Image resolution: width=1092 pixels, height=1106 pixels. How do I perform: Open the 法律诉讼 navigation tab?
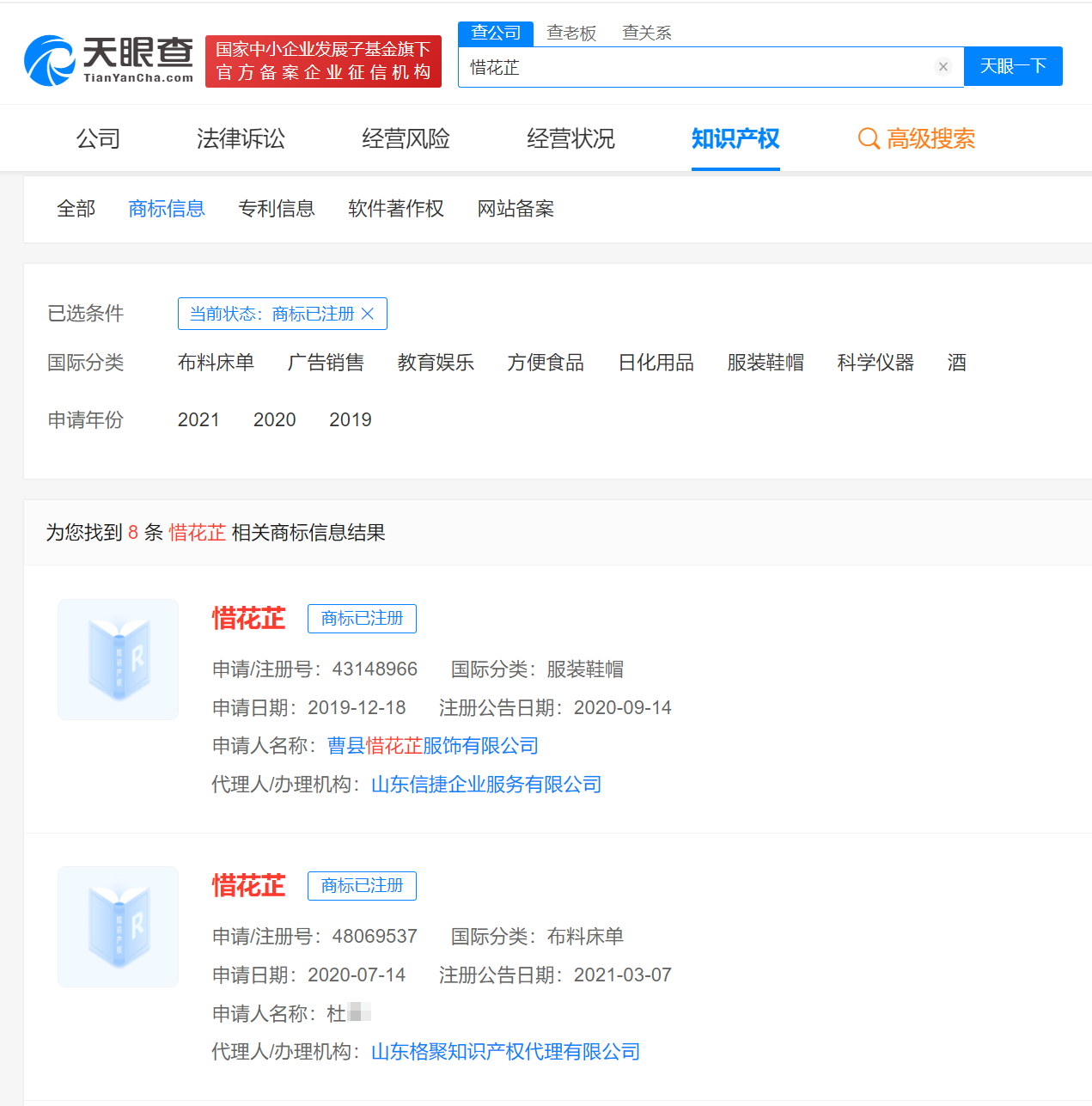tap(241, 138)
